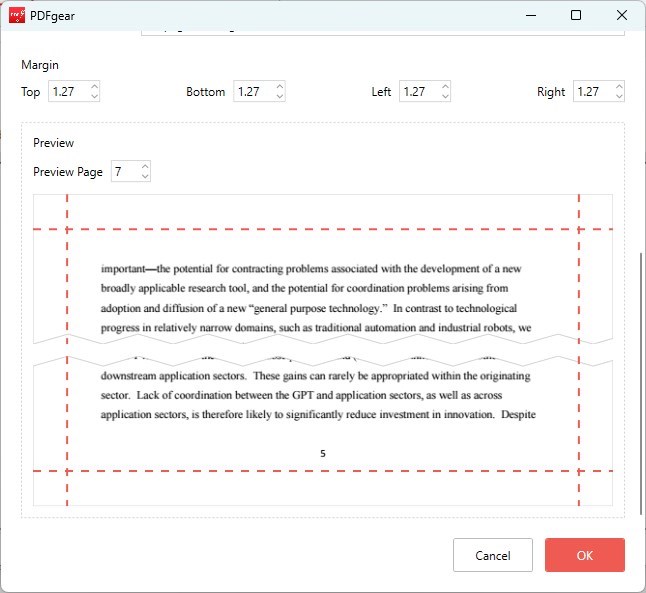This screenshot has width=646, height=593.
Task: Click the 'Preview Page' label
Action: click(x=68, y=172)
